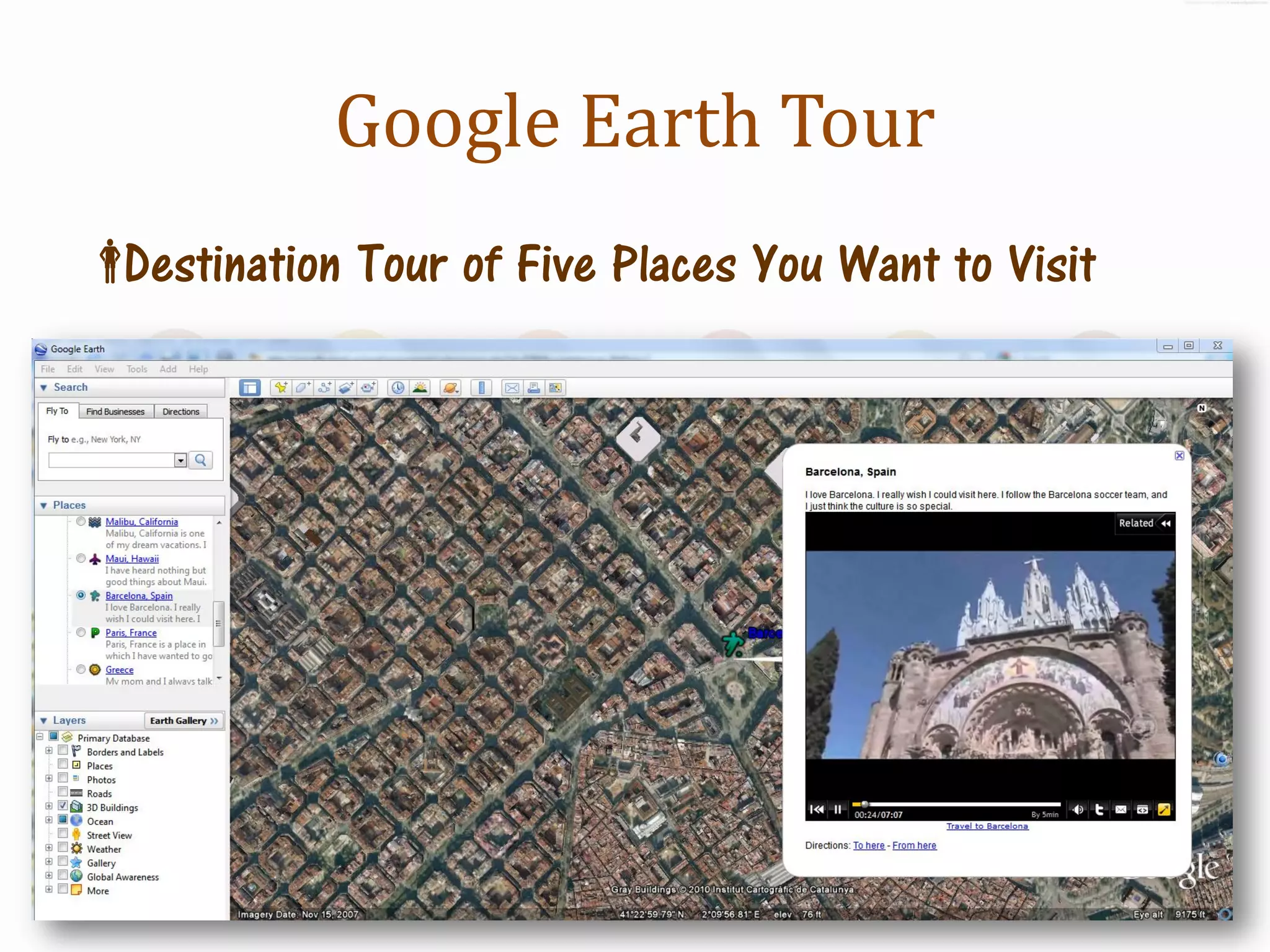
Task: Open the View menu
Action: pos(104,369)
